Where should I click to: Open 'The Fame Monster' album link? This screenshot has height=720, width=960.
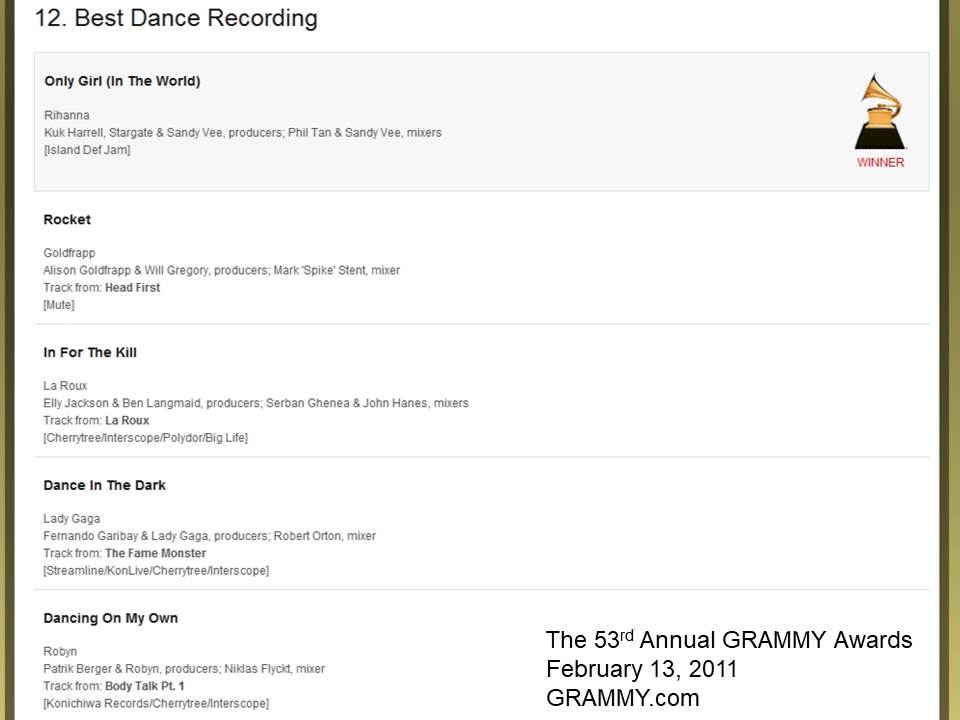pos(155,553)
